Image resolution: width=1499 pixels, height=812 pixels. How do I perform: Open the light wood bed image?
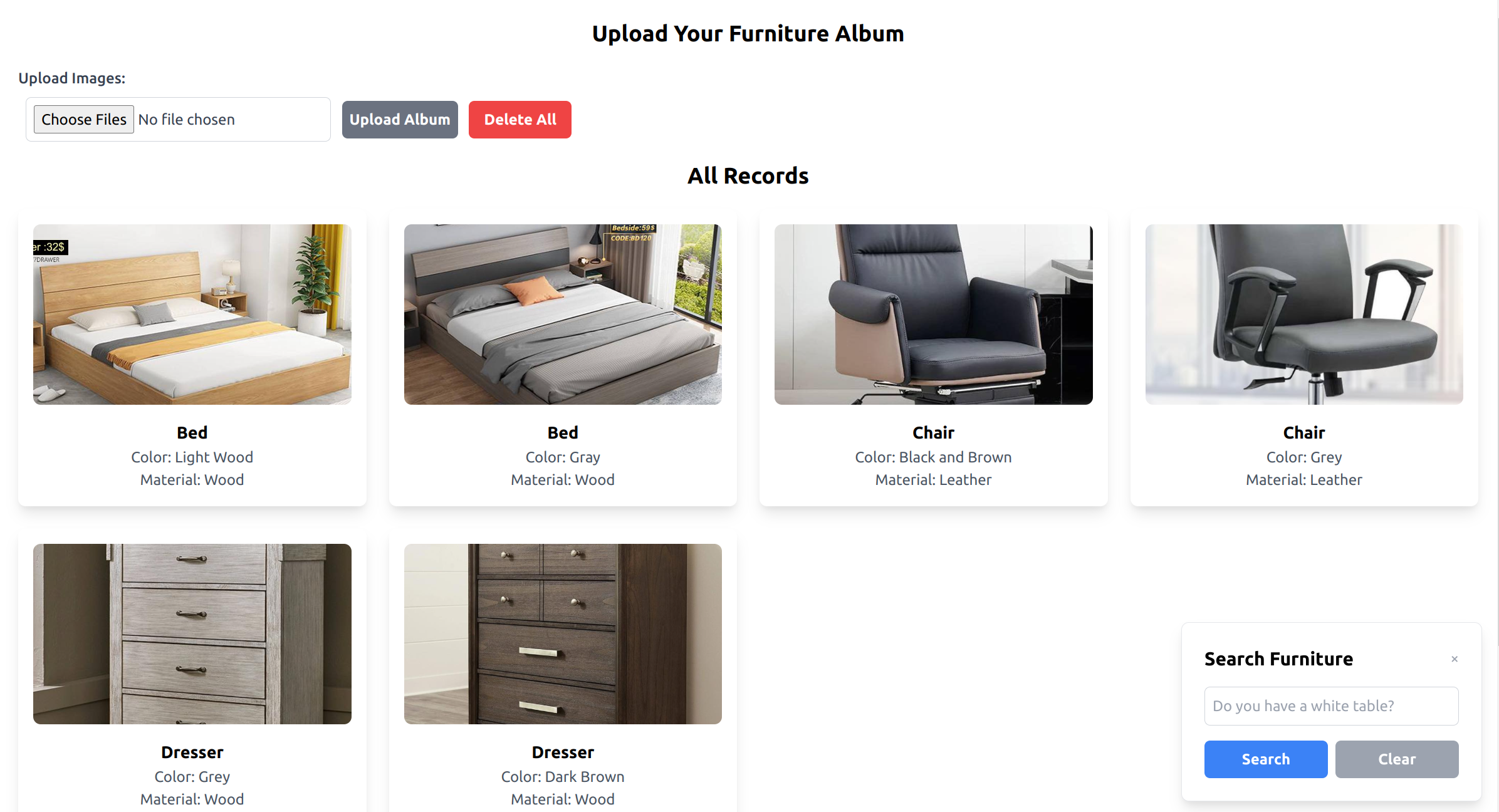pos(192,314)
